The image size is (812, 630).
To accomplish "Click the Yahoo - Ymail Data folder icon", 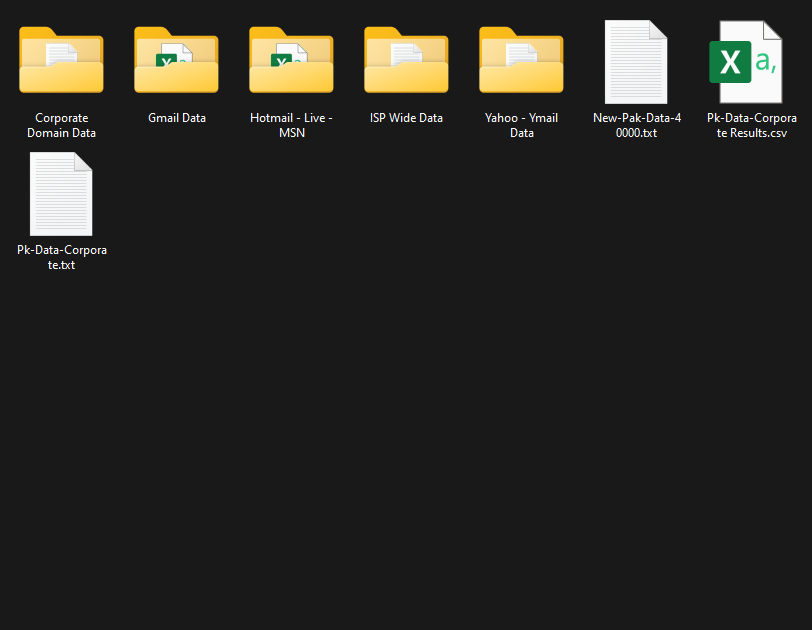I will pyautogui.click(x=521, y=62).
